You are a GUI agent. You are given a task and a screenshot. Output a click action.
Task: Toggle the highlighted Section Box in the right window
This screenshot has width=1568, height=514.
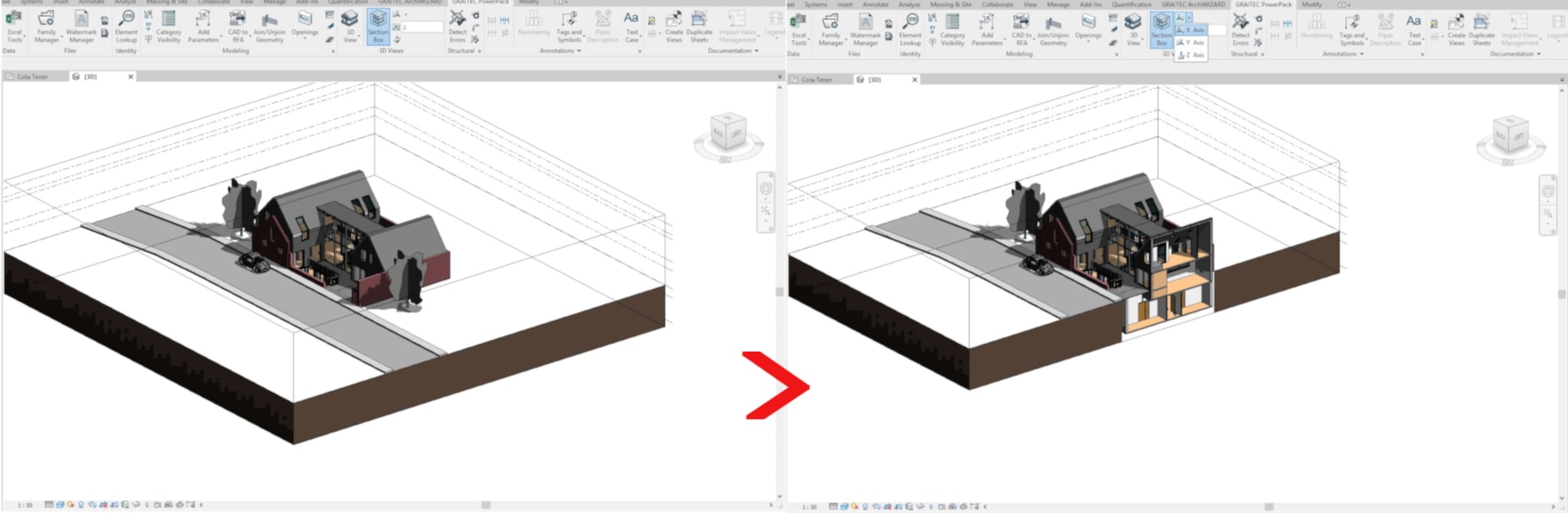point(1162,29)
